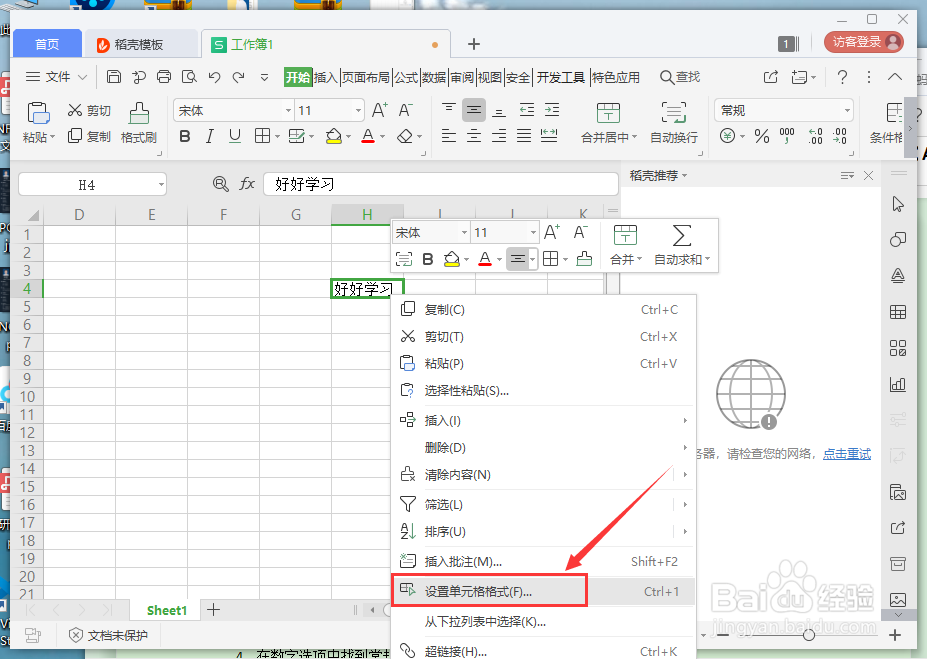The image size is (927, 659).
Task: Open the number format 常规 dropdown
Action: click(847, 111)
